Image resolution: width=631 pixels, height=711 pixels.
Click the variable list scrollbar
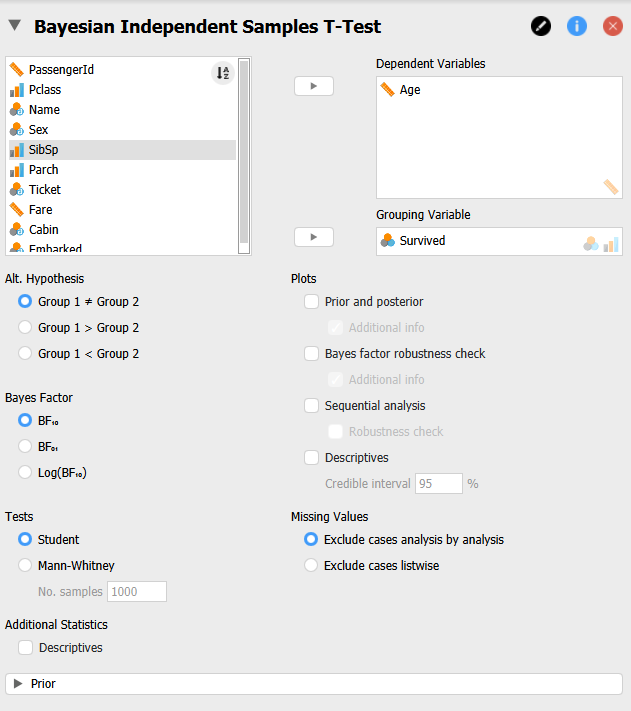[x=244, y=150]
